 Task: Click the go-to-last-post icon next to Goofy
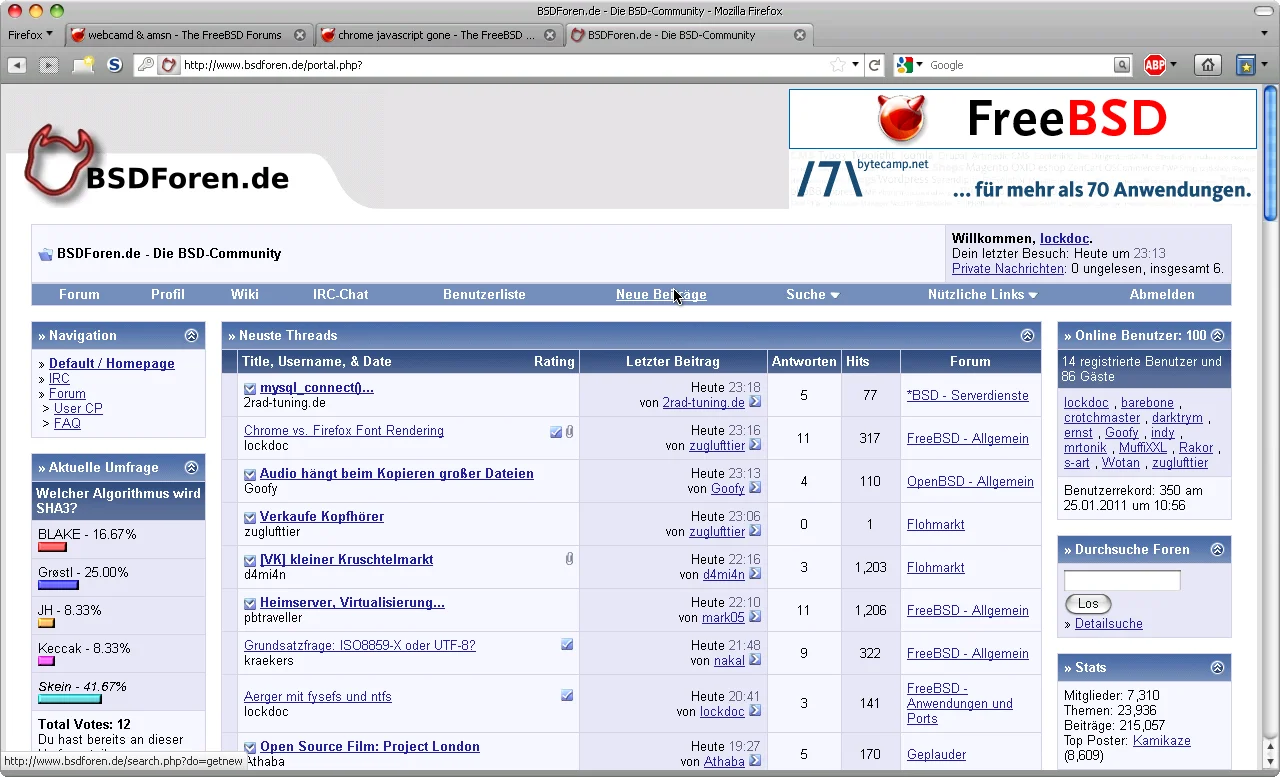tap(755, 489)
